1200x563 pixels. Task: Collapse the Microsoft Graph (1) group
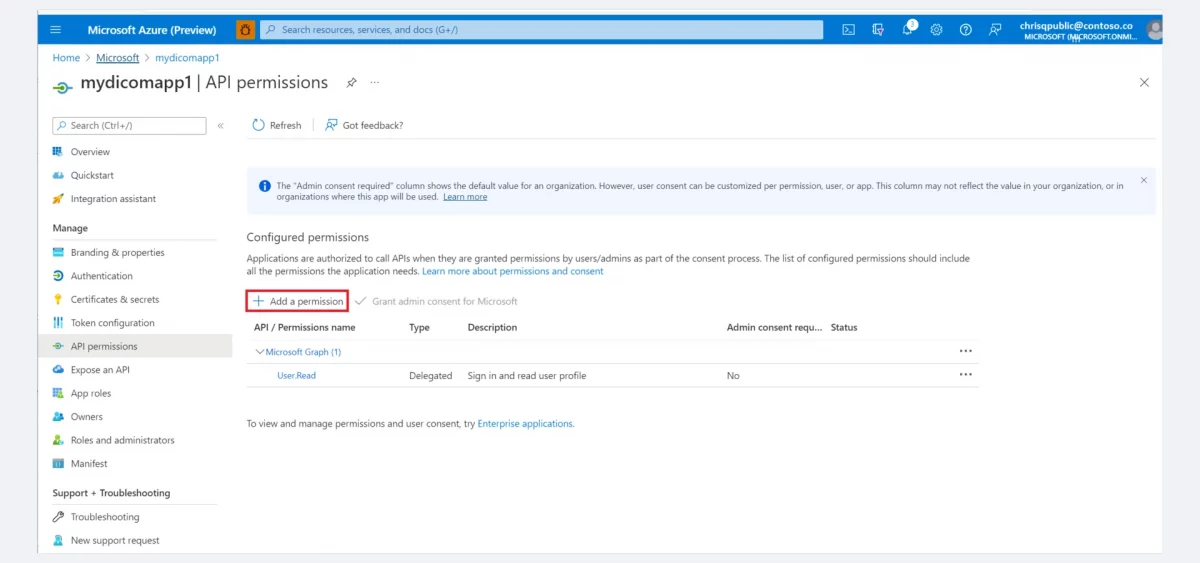261,352
